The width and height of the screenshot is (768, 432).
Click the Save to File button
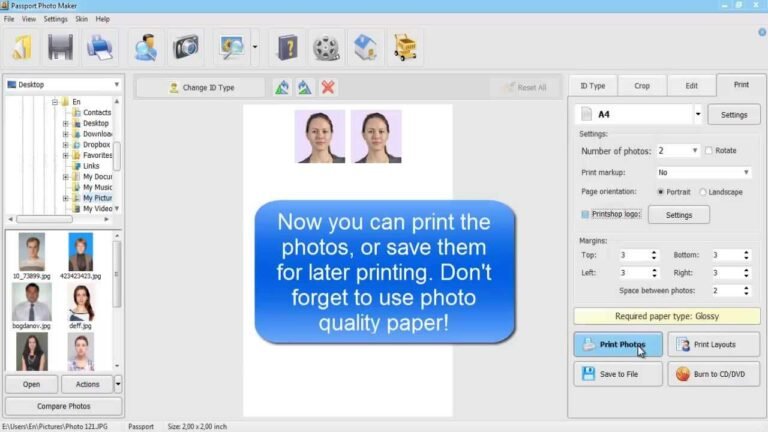(618, 374)
